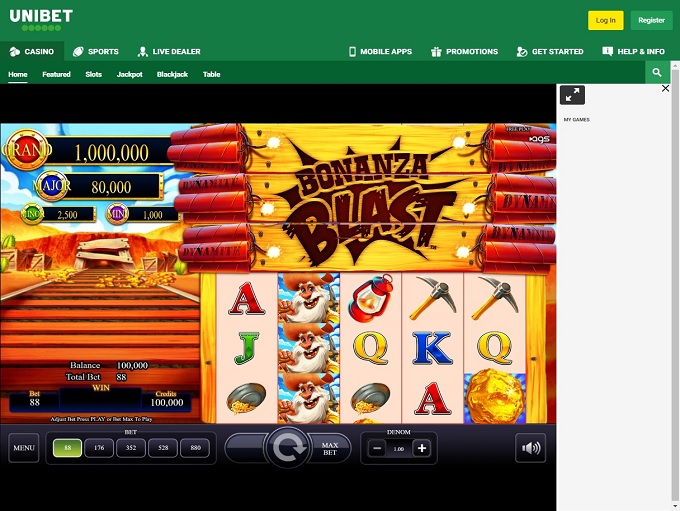Choose the 352 bet option
The height and width of the screenshot is (511, 680).
131,448
